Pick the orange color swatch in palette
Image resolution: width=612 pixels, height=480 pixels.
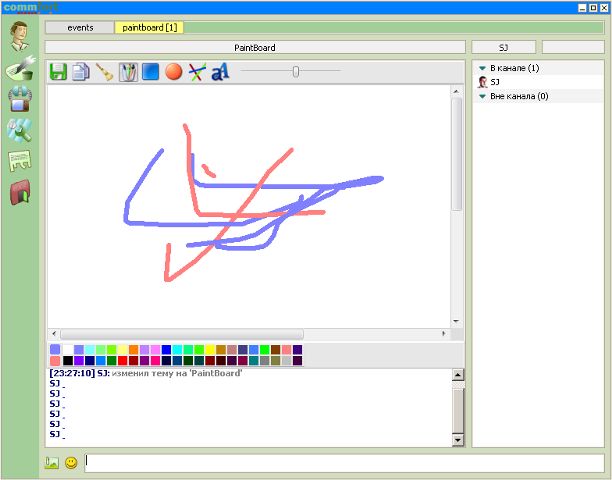click(133, 349)
